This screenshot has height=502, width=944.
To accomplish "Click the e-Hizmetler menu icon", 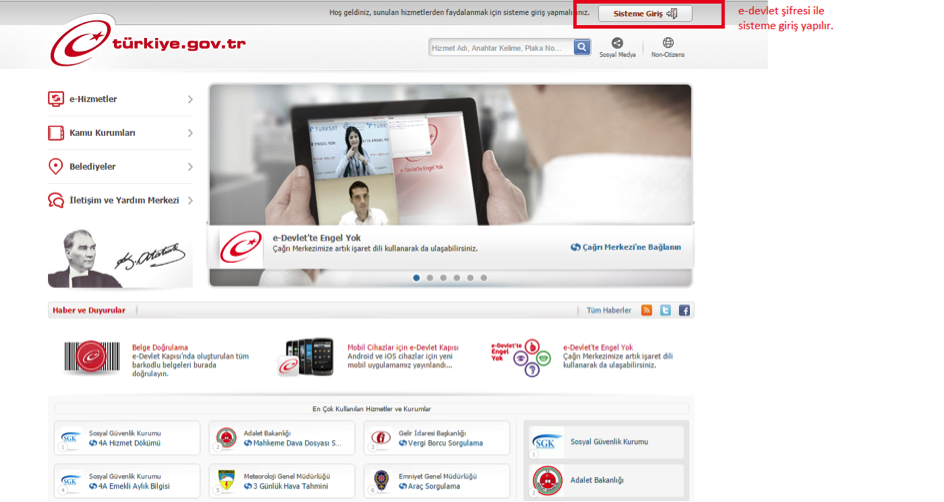I will point(56,99).
